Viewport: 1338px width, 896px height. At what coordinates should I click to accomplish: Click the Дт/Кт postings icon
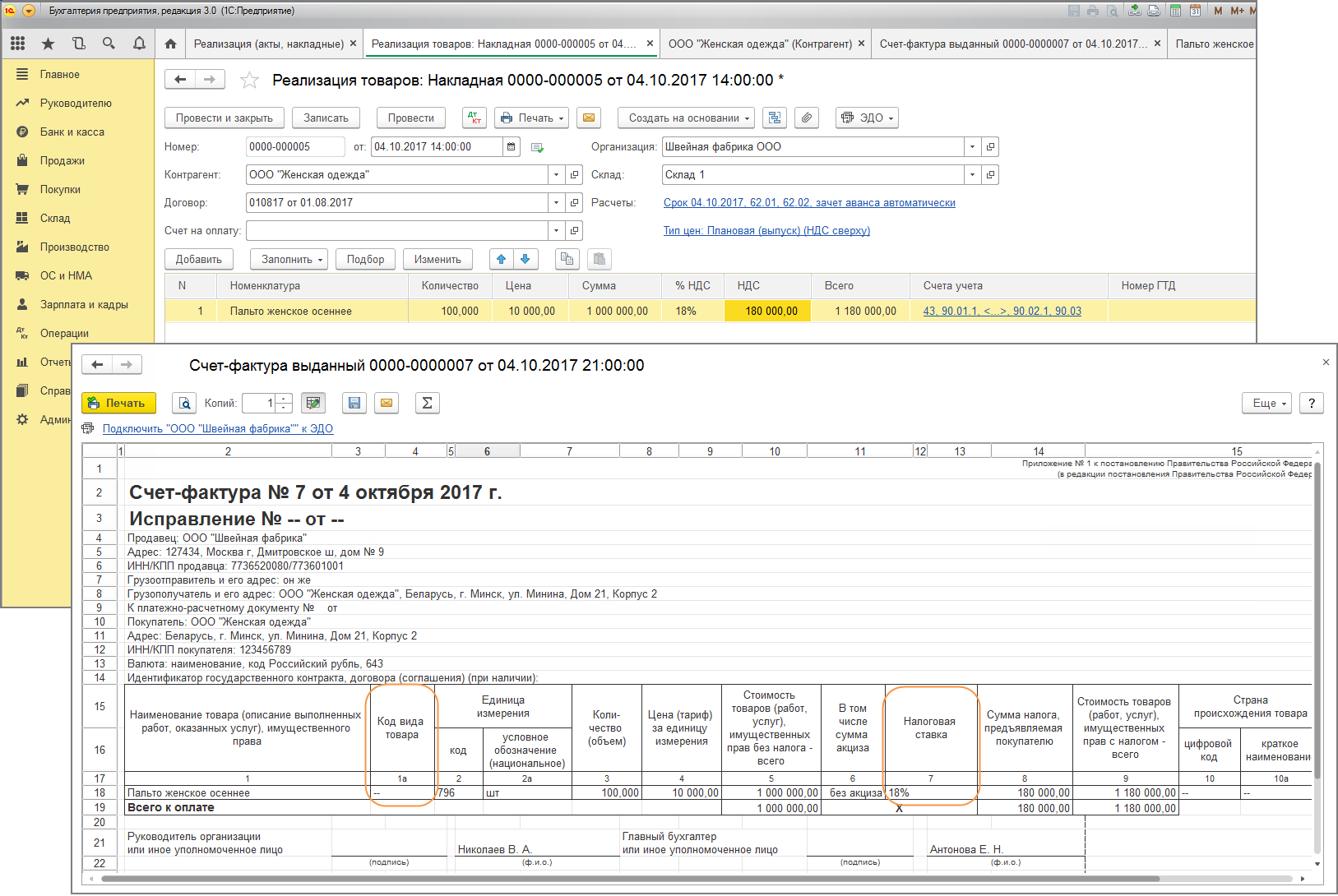click(x=475, y=118)
